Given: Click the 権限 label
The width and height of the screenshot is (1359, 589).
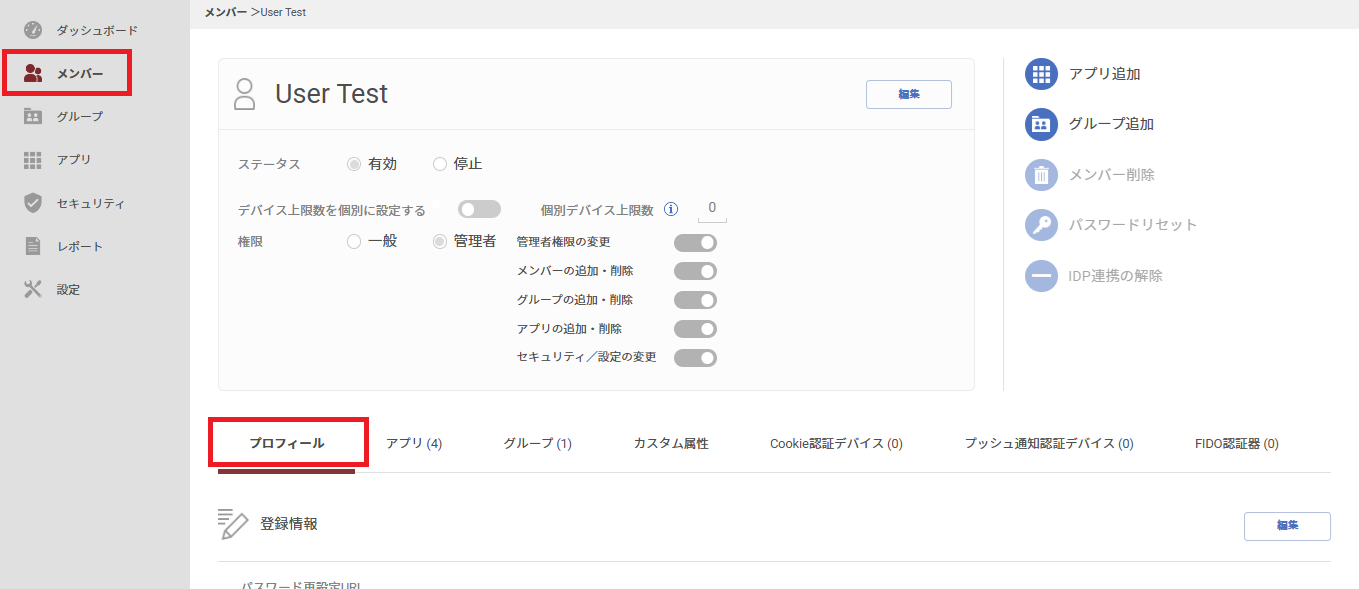Looking at the screenshot, I should coord(250,241).
